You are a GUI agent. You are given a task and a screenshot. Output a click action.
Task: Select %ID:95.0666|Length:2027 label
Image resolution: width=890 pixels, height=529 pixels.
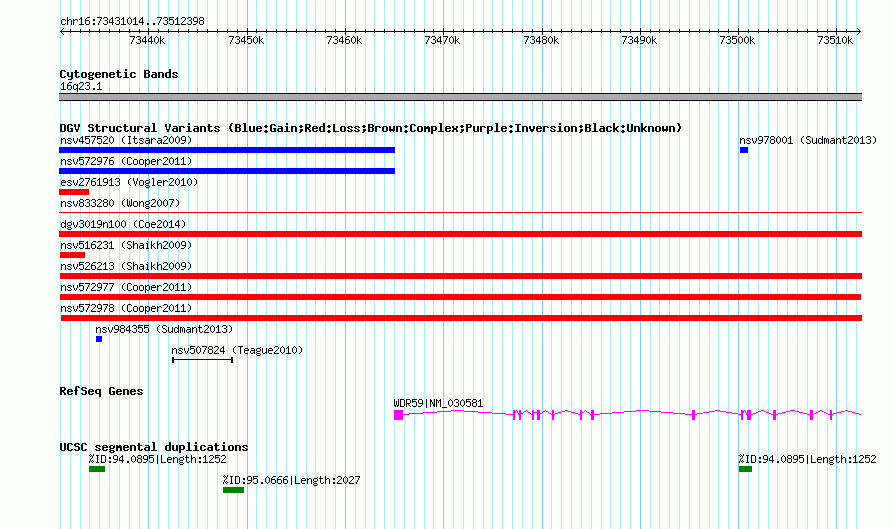(291, 480)
